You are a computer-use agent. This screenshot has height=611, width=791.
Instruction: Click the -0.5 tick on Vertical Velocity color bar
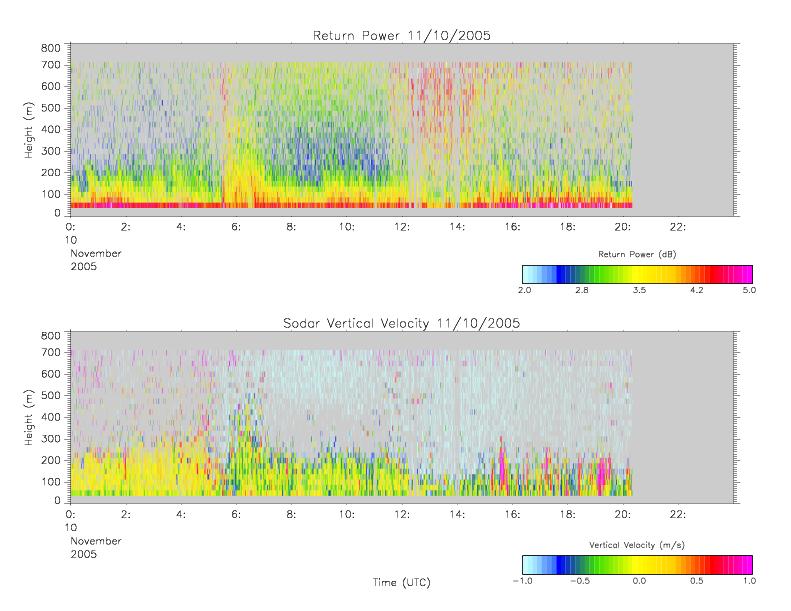[x=580, y=581]
